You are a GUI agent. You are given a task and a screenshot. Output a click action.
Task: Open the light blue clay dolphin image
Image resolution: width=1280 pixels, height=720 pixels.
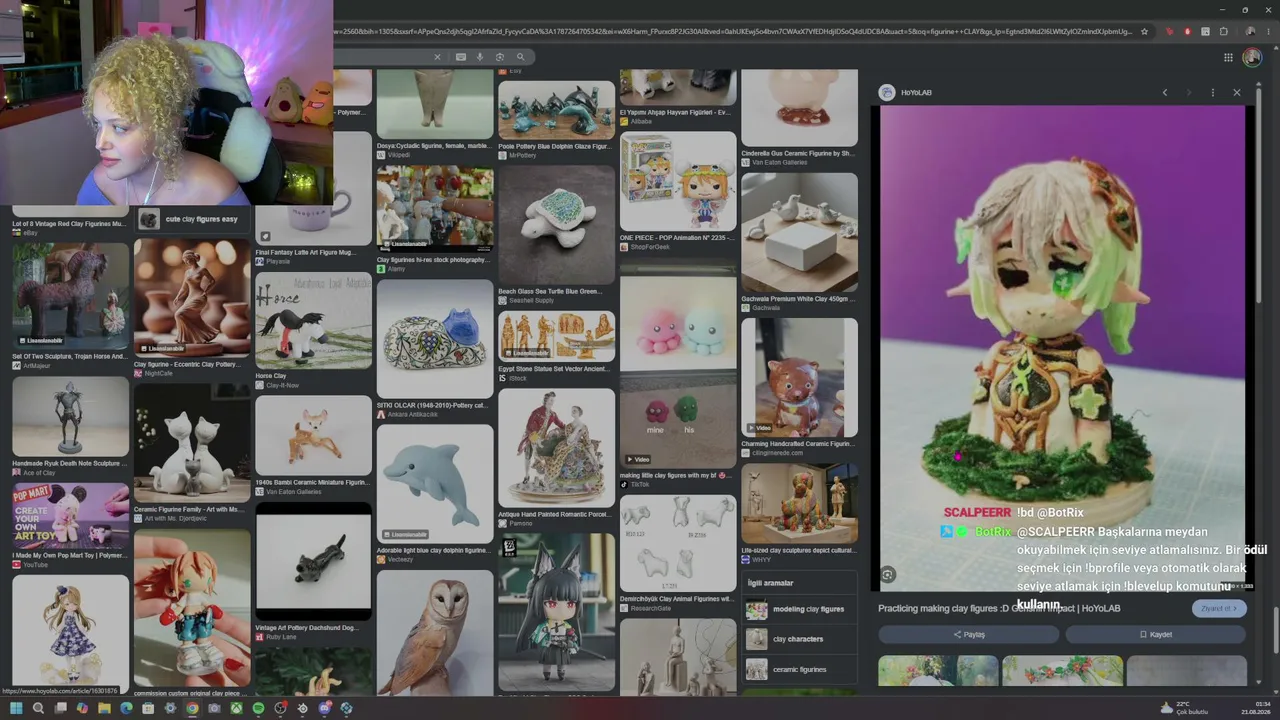point(435,484)
